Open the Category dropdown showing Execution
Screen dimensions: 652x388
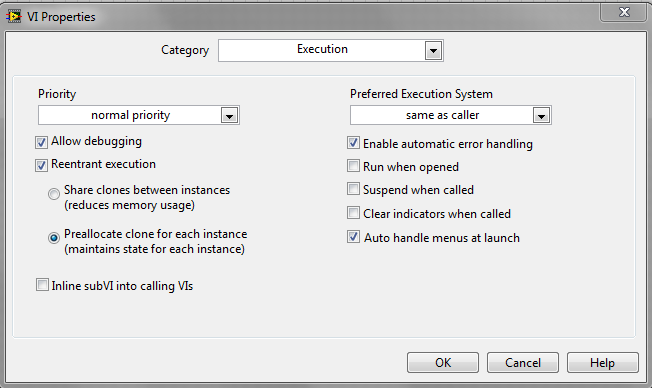(331, 50)
